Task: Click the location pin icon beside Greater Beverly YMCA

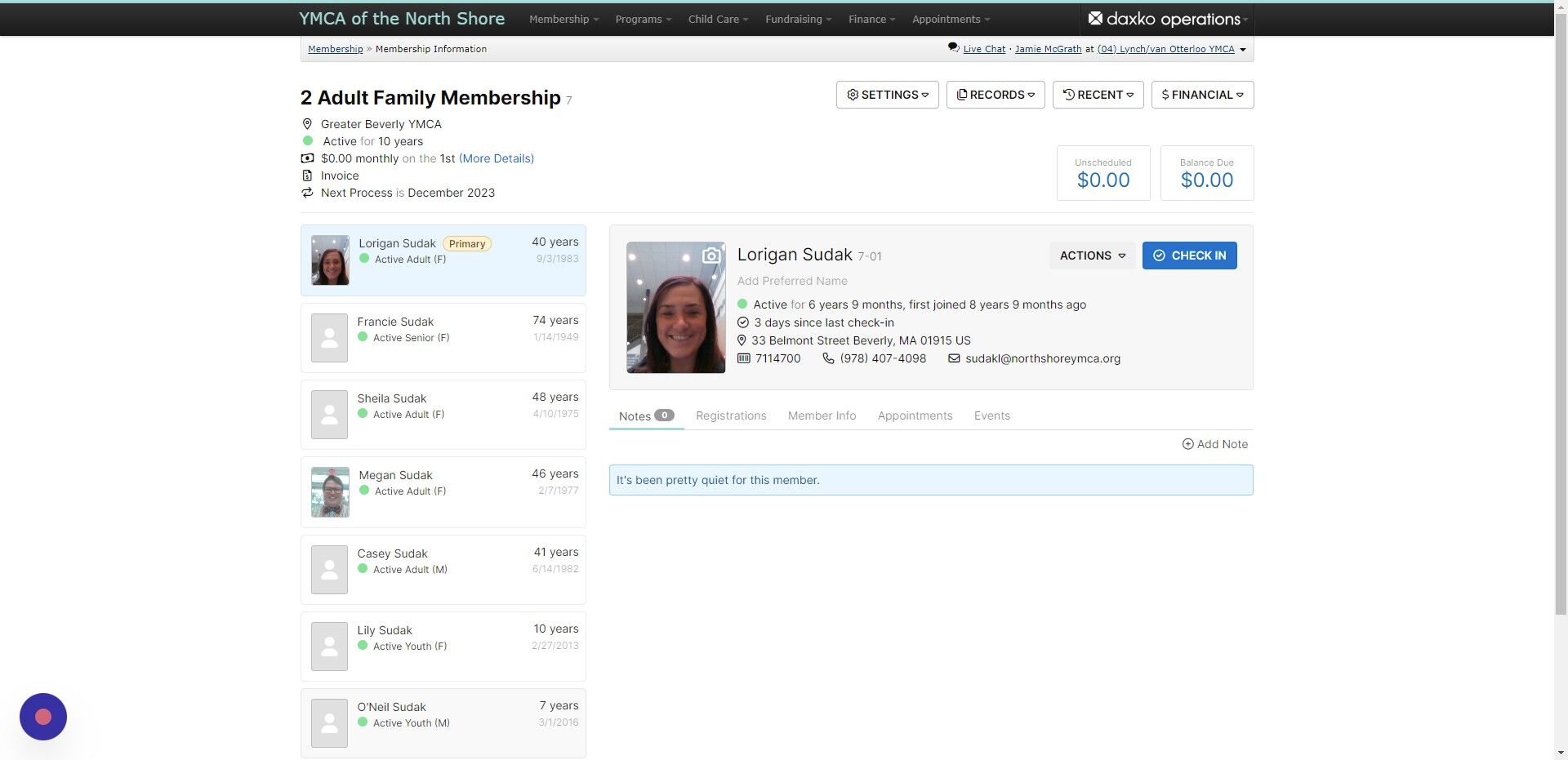Action: tap(307, 124)
